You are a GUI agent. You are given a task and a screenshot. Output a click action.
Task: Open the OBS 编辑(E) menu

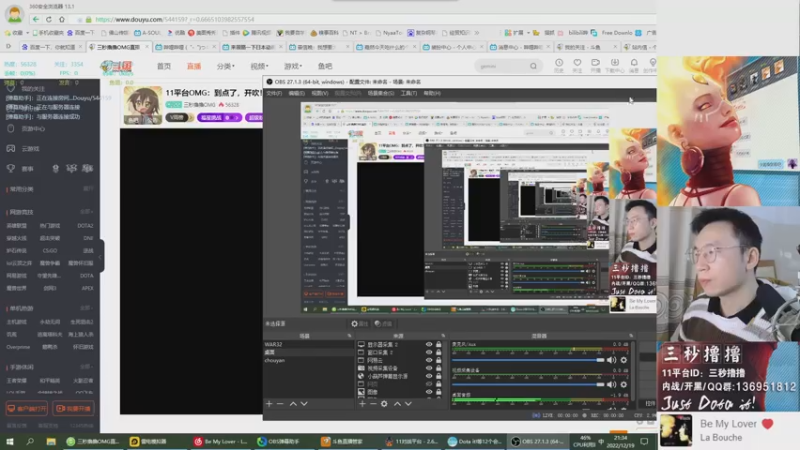pos(296,93)
